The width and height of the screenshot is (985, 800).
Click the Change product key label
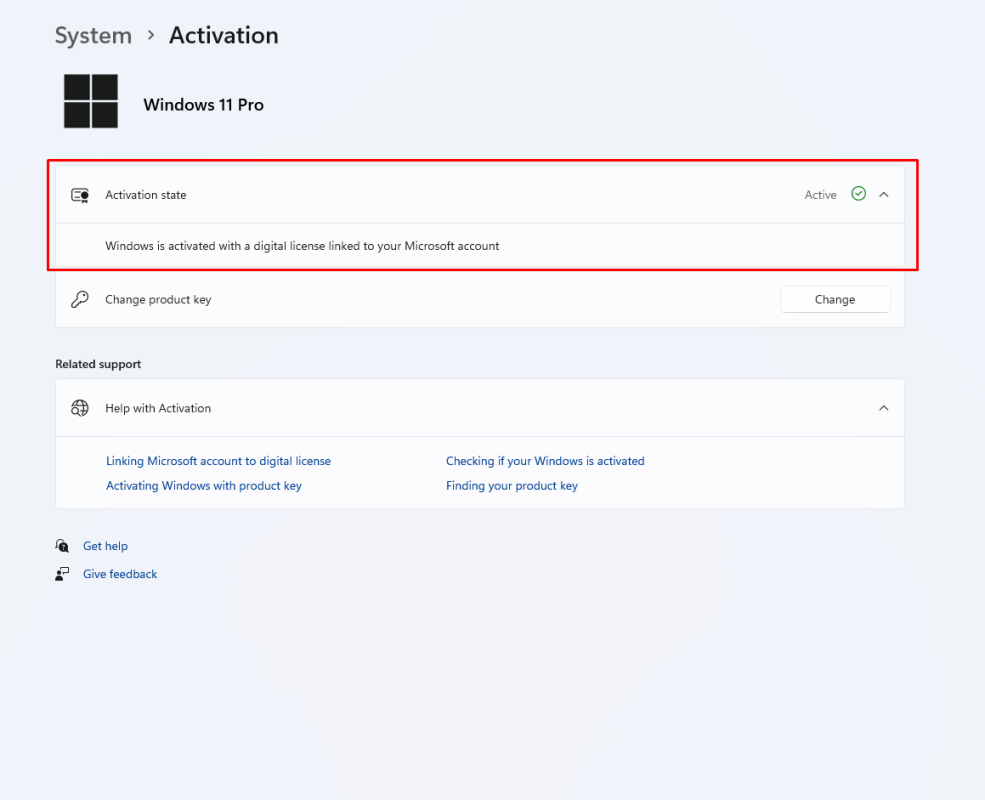tap(158, 300)
